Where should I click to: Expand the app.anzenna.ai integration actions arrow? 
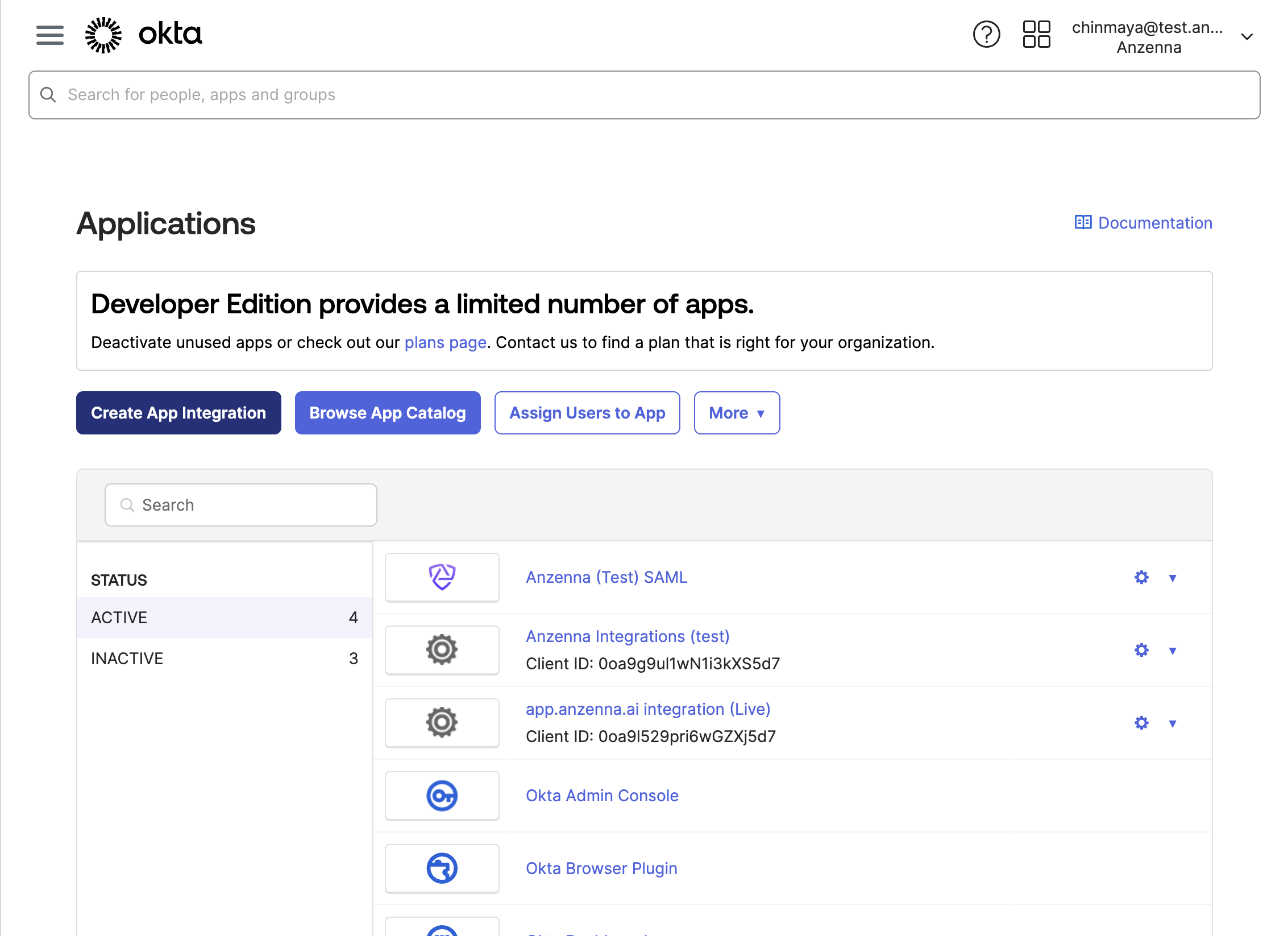coord(1173,724)
